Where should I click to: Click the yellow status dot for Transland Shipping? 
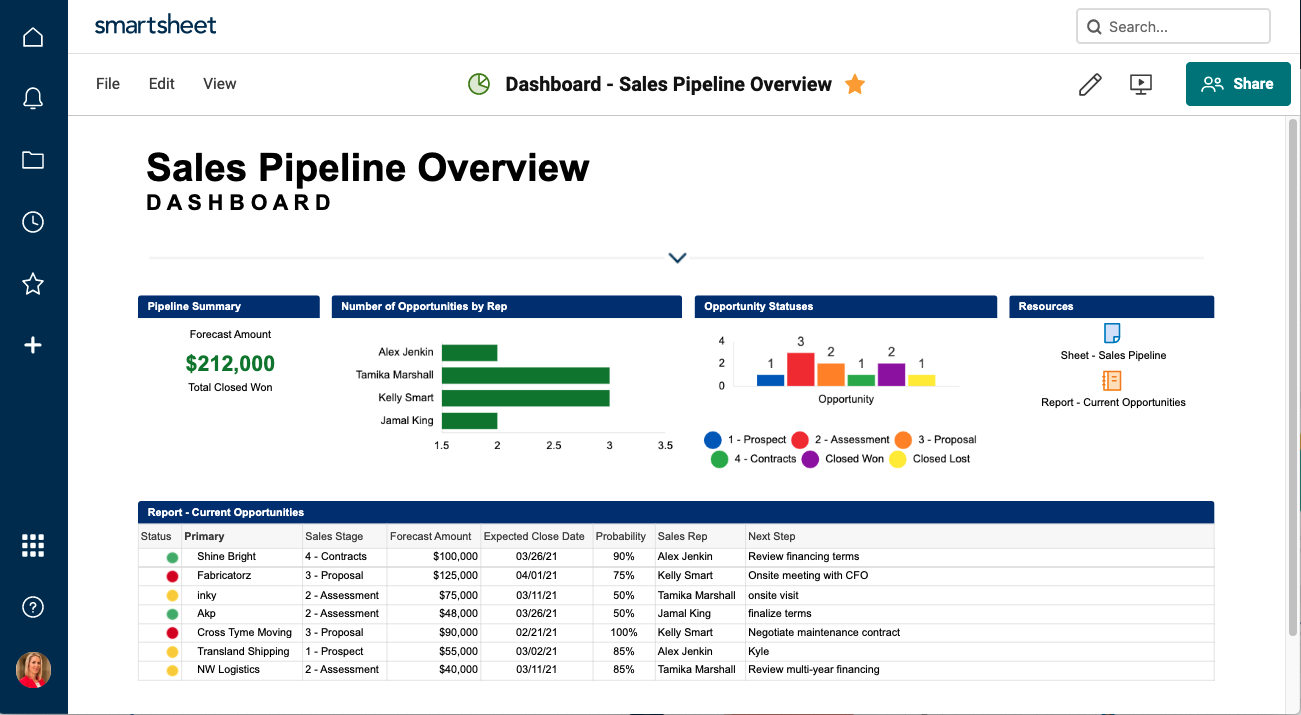[x=172, y=652]
